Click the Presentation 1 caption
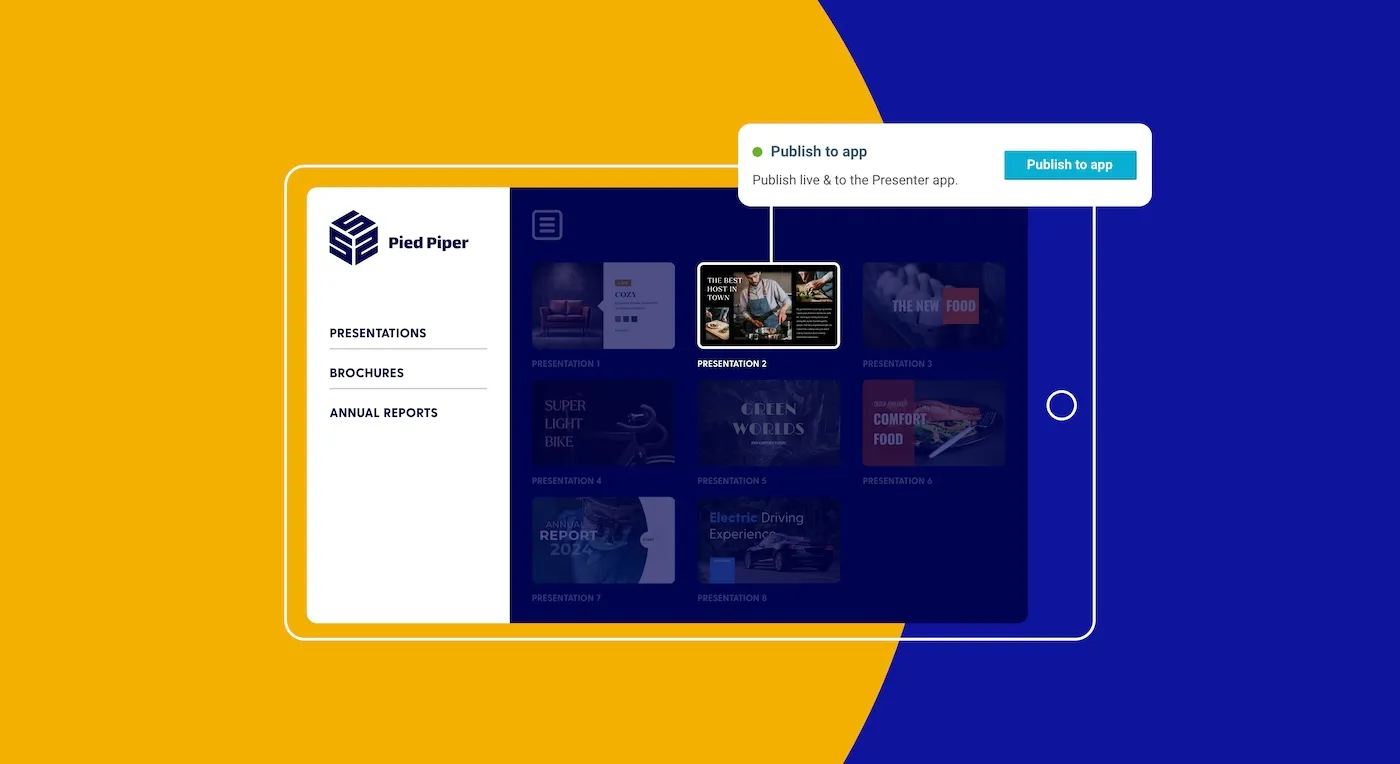This screenshot has width=1400, height=764. pyautogui.click(x=566, y=364)
